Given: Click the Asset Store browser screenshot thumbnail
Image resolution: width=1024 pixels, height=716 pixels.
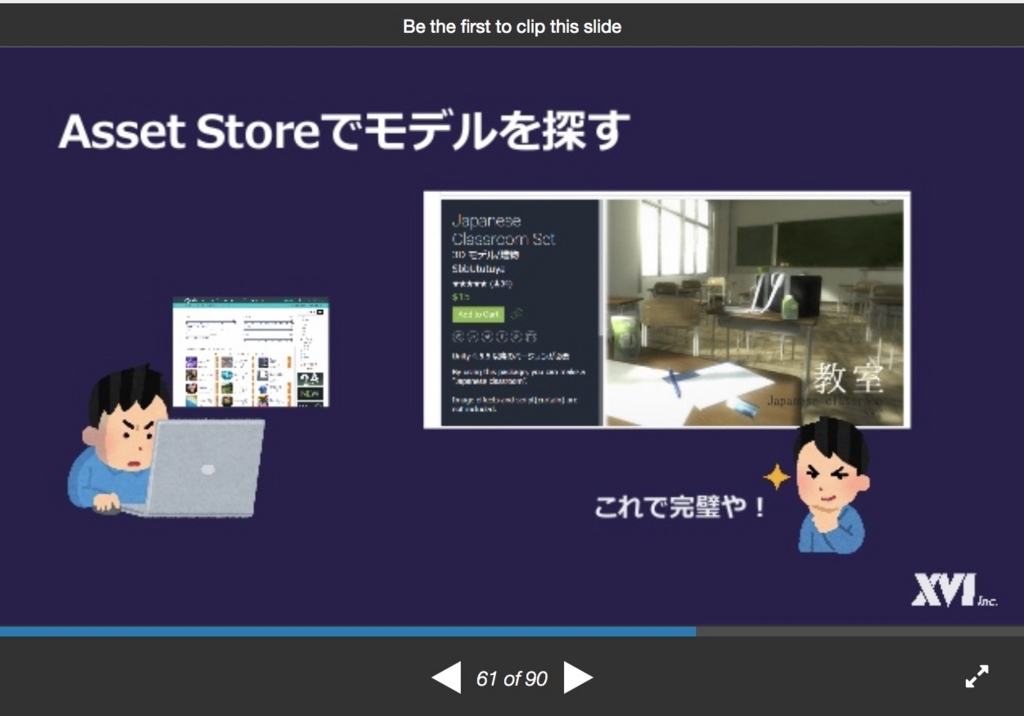Looking at the screenshot, I should 251,352.
